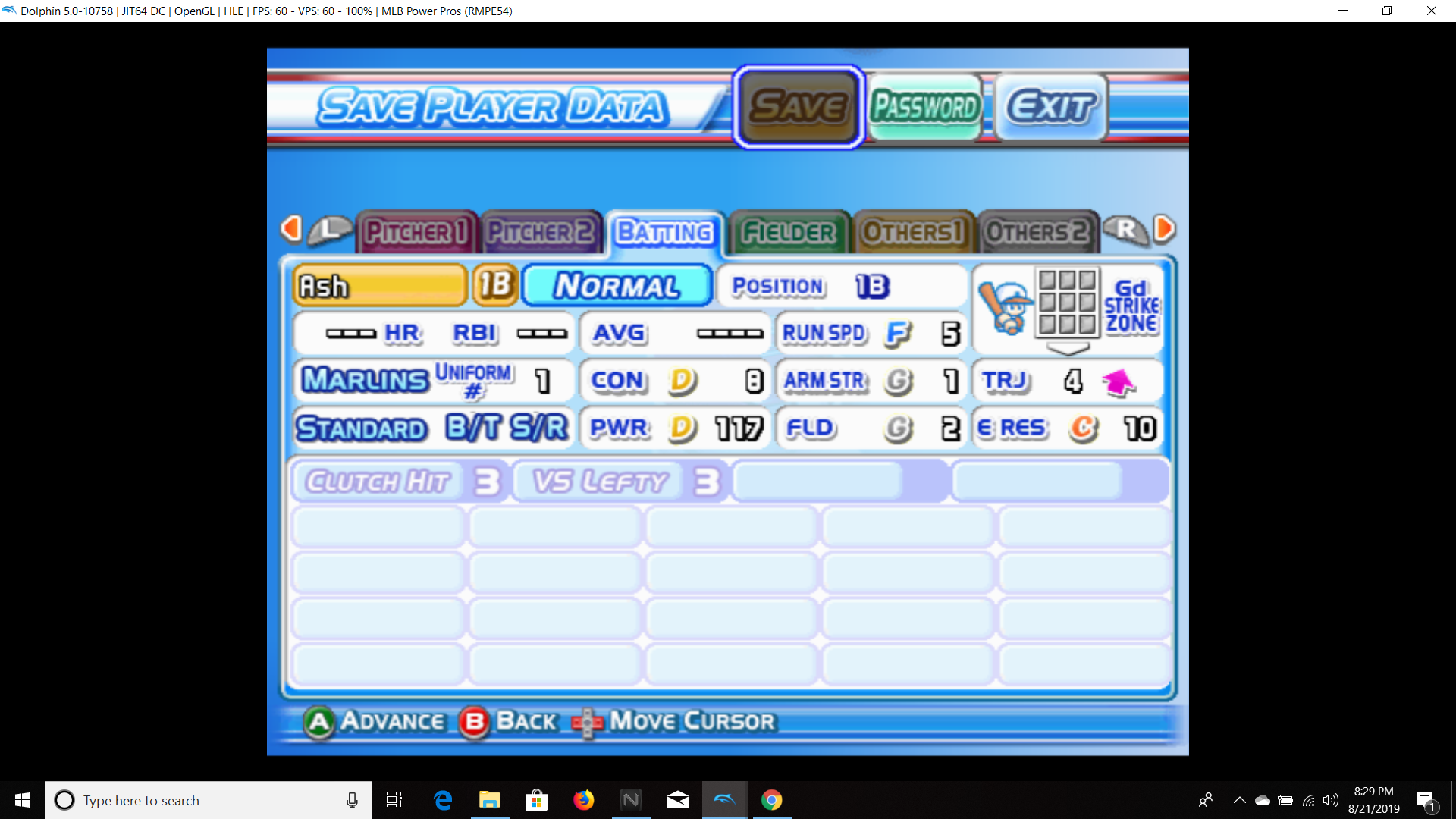Click the AVG stat field

[x=675, y=333]
